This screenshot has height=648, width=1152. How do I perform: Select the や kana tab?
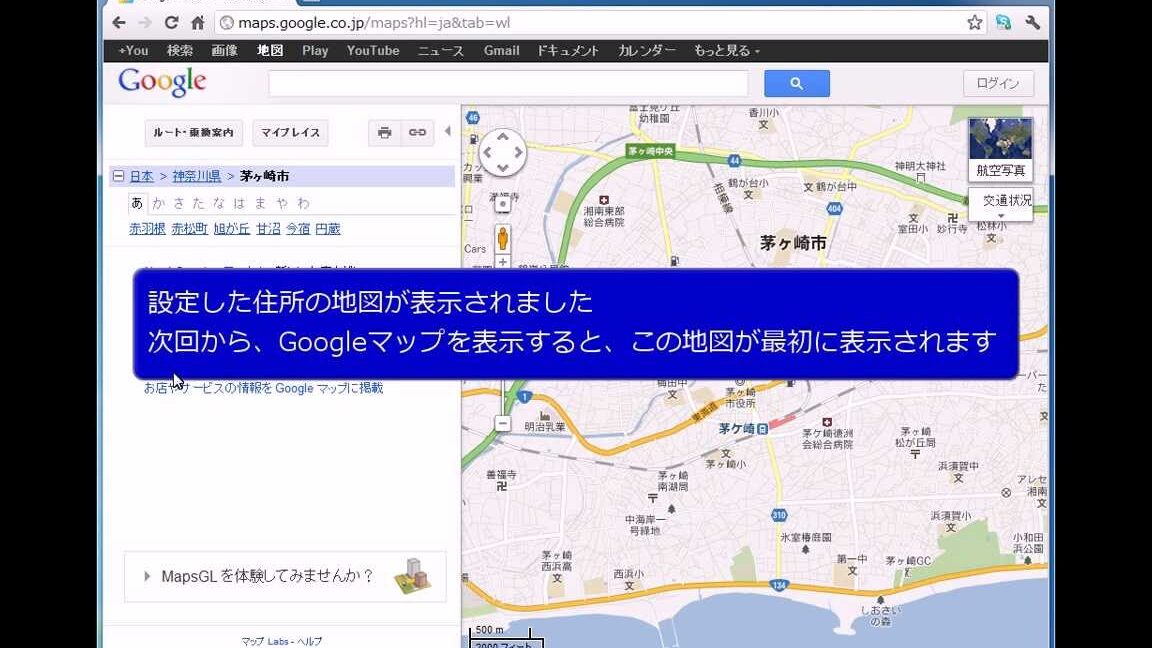[282, 203]
